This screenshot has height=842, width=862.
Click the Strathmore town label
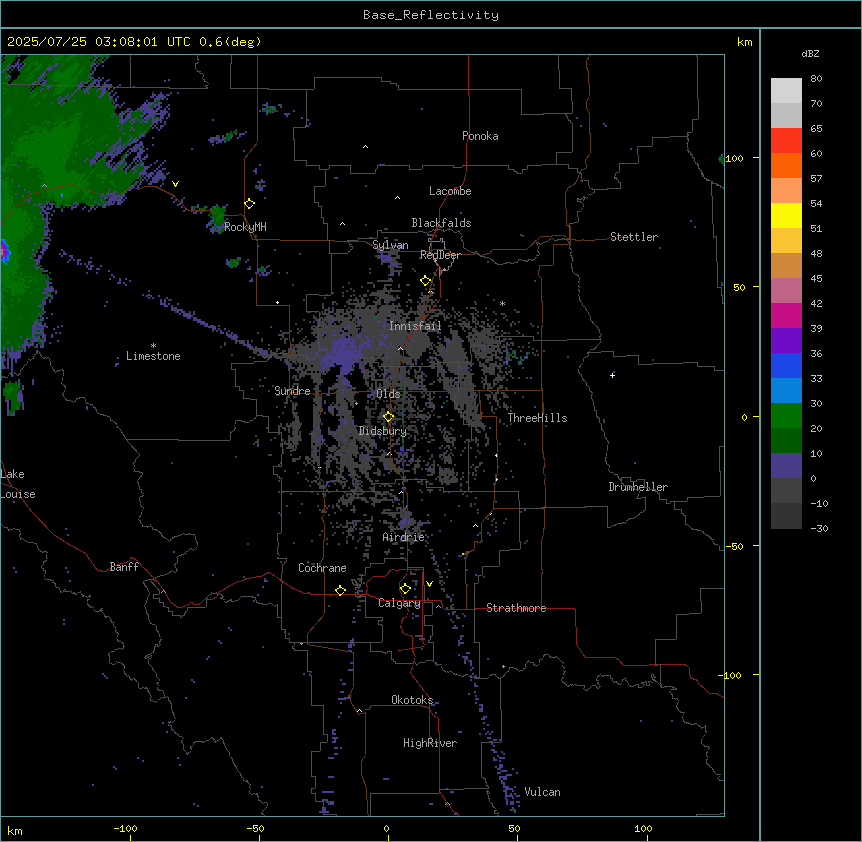coord(516,608)
